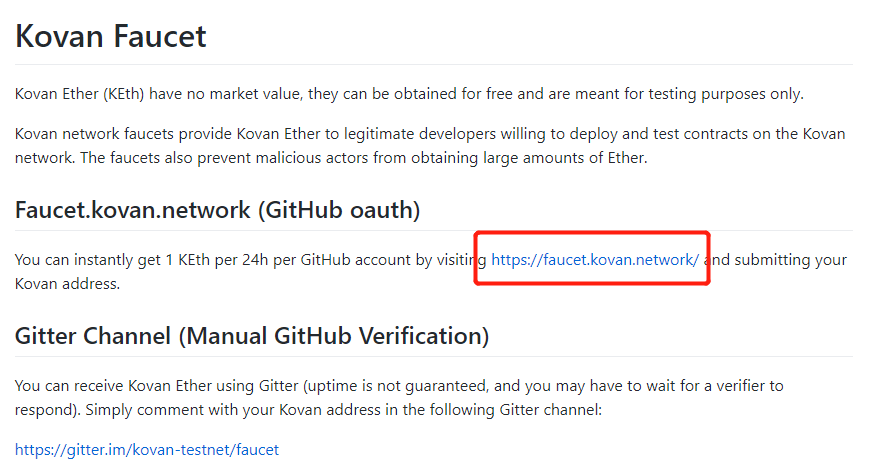Click the text "Kovan address." below the faucet link
The height and width of the screenshot is (471, 882).
pos(67,284)
